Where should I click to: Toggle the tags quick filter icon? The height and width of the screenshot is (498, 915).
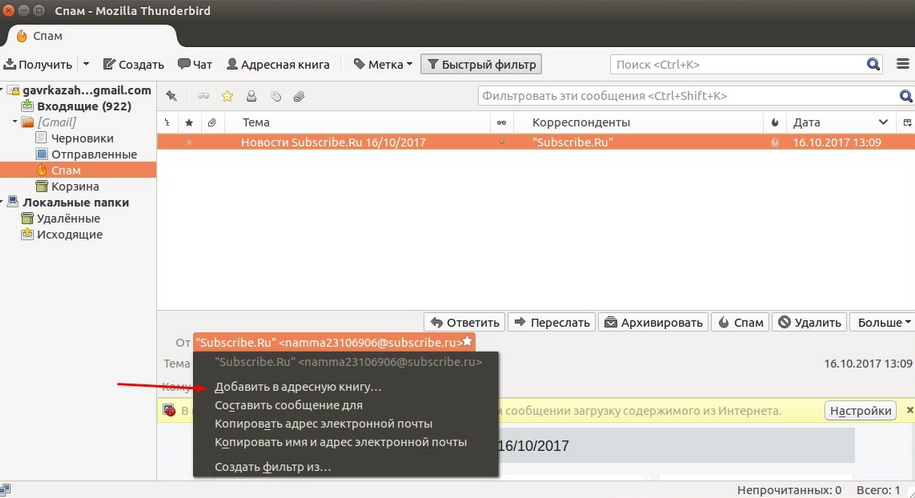[275, 96]
